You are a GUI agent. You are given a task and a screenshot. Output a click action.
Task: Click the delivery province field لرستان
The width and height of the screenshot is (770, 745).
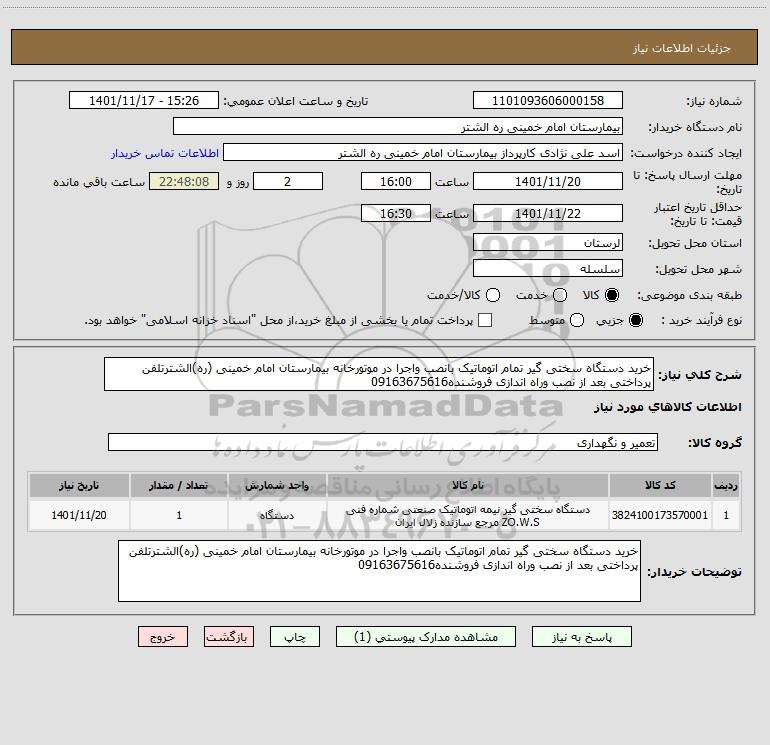(x=548, y=242)
